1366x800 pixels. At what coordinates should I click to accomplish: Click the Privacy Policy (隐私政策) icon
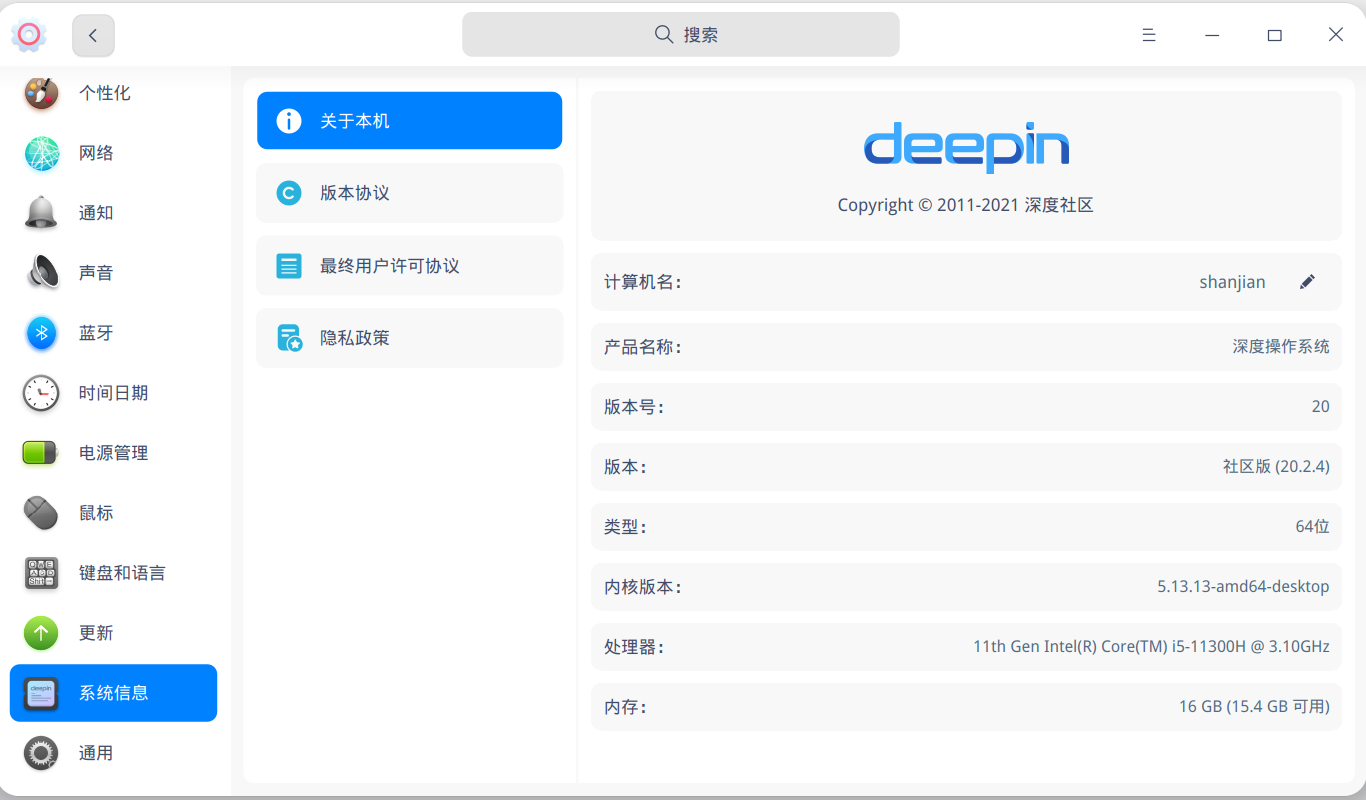click(x=289, y=338)
